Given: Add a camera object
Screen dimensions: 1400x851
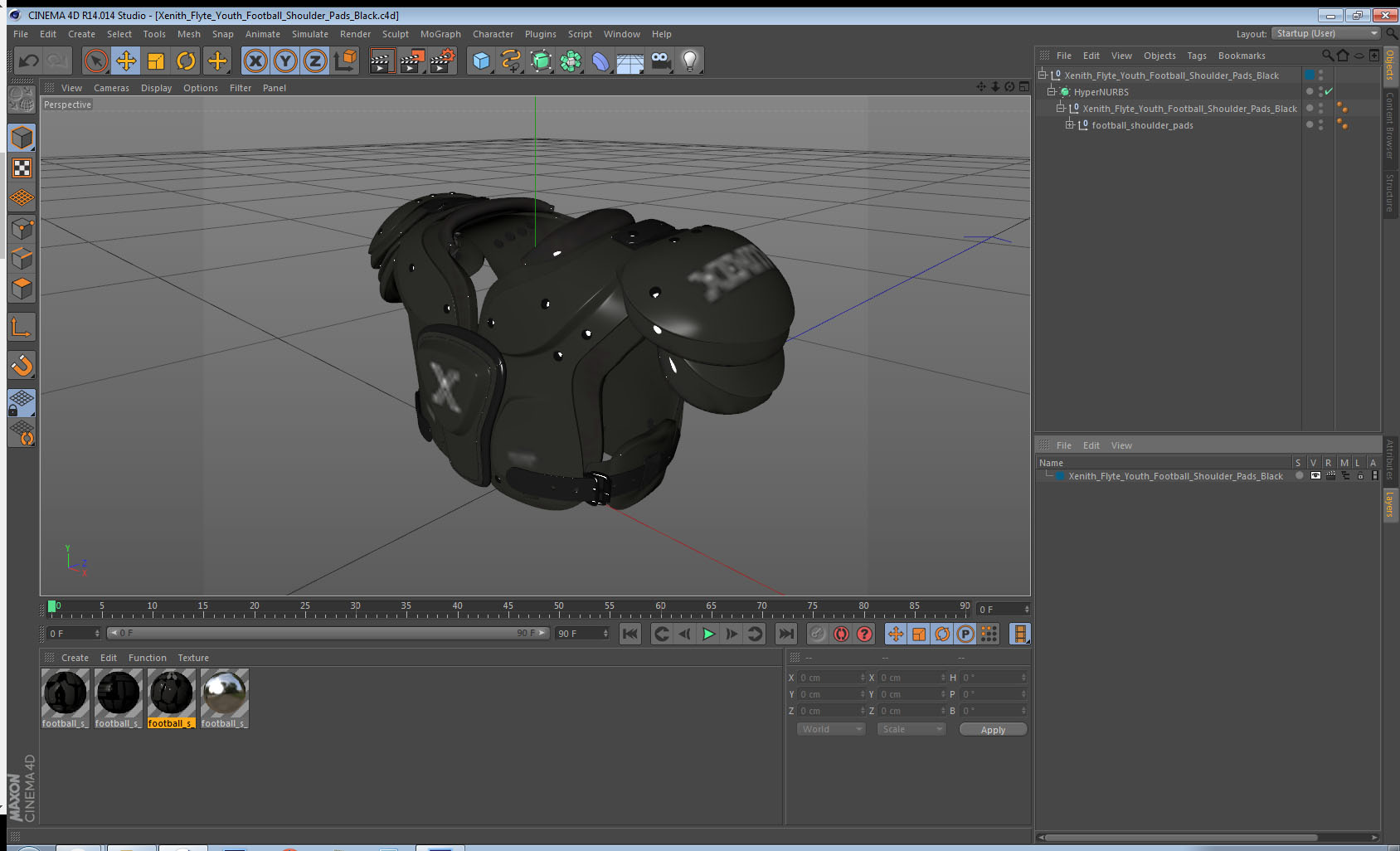Looking at the screenshot, I should (x=660, y=61).
